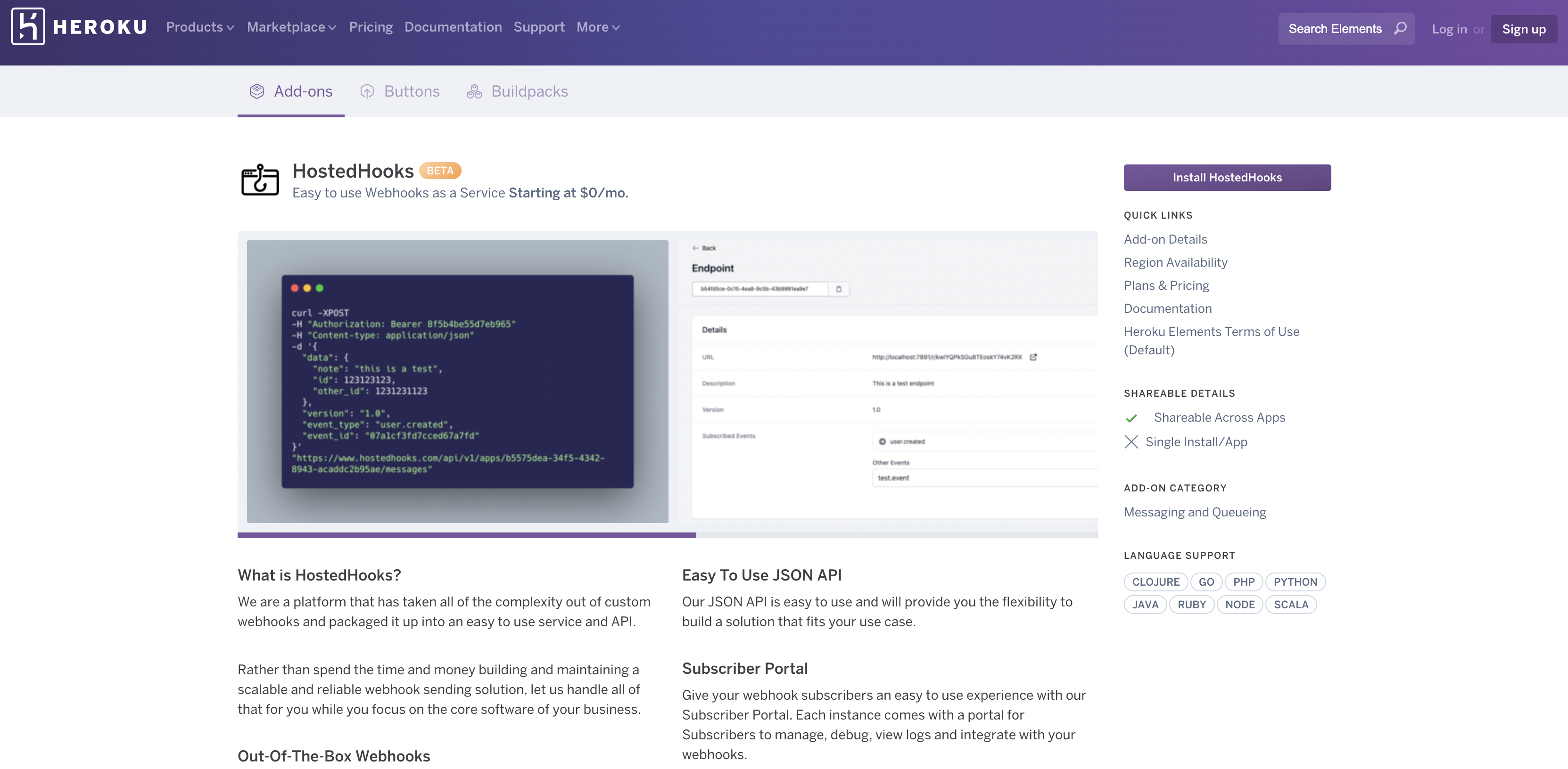1568x769 pixels.
Task: Click the Single Install/App X icon
Action: [x=1131, y=442]
